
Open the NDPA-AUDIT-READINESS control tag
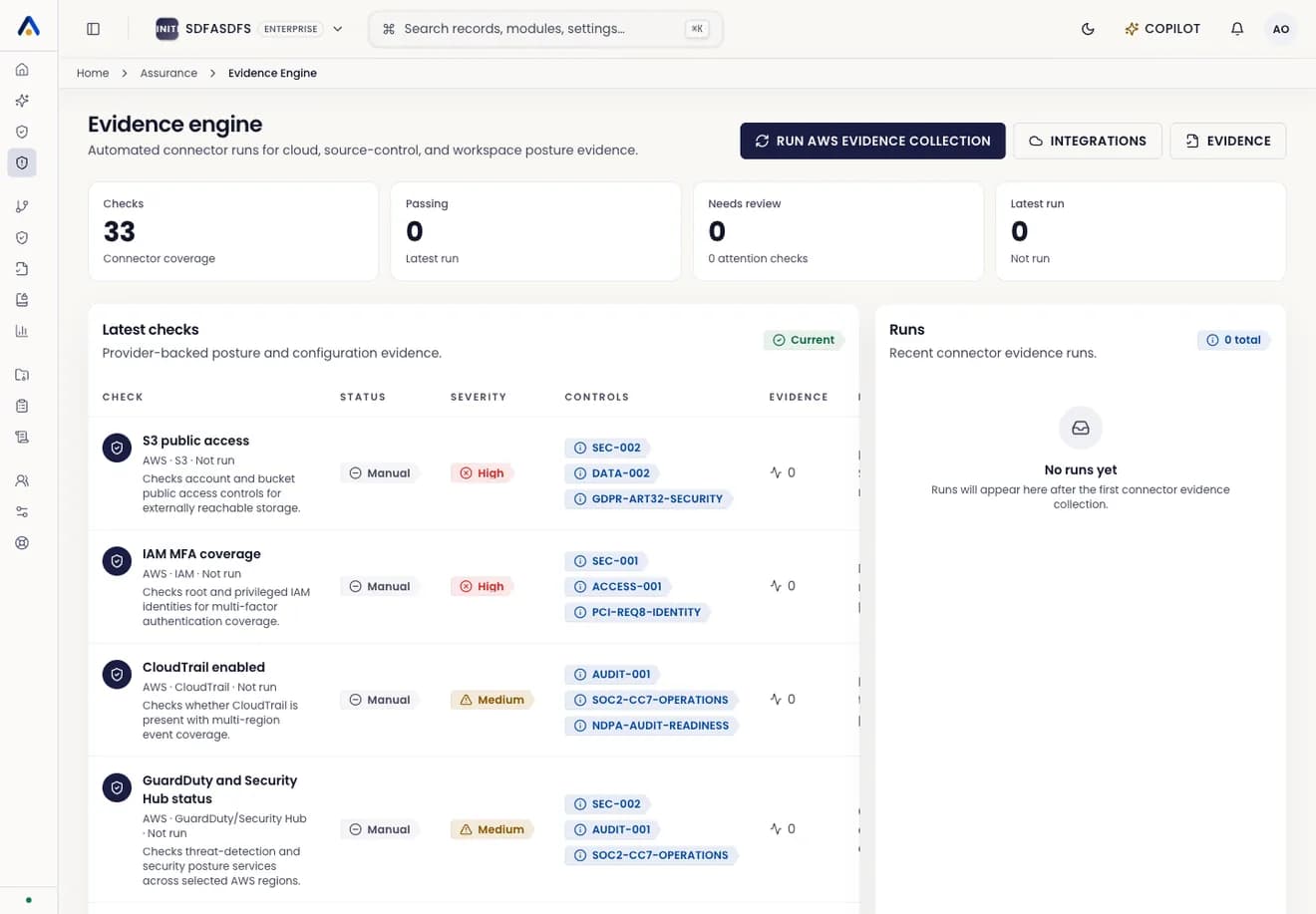pyautogui.click(x=651, y=726)
